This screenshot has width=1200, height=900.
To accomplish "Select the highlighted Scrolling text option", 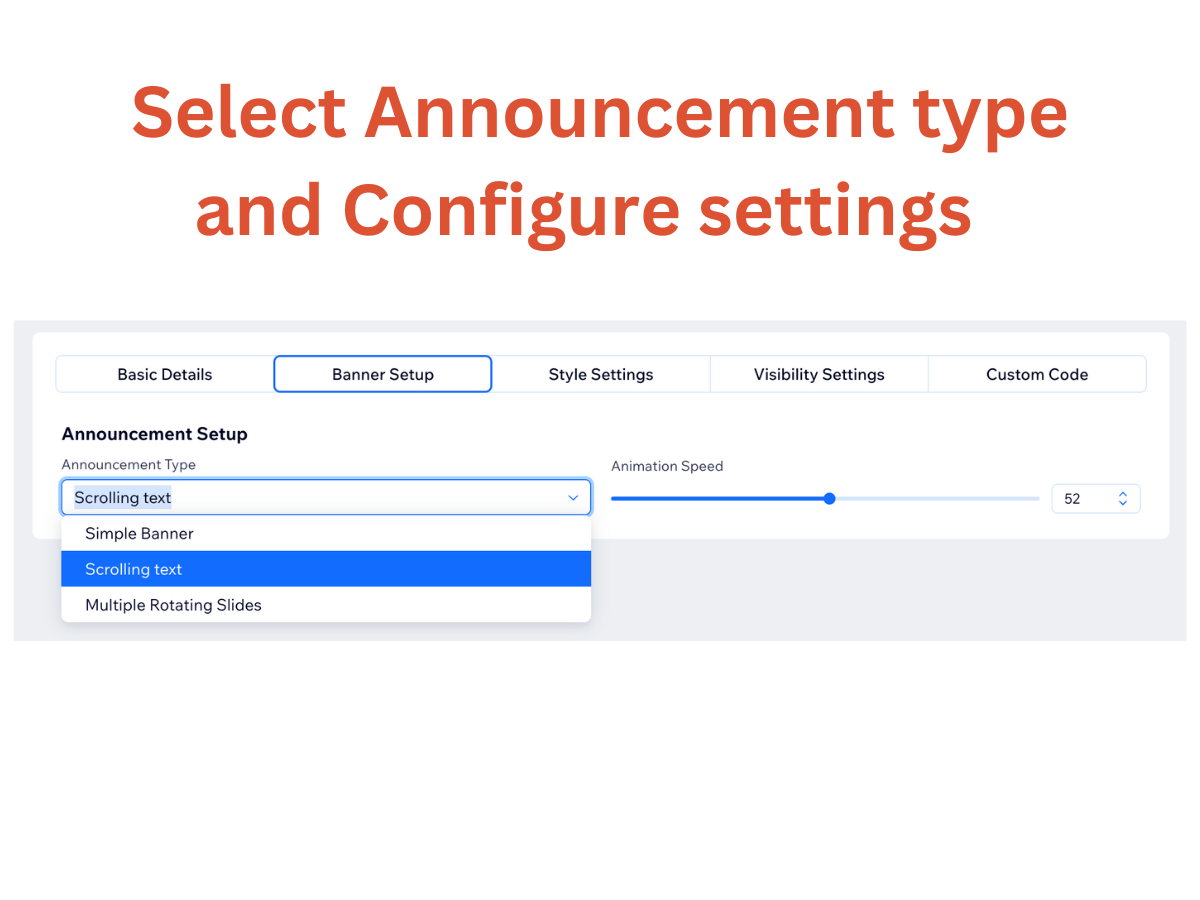I will click(x=326, y=569).
